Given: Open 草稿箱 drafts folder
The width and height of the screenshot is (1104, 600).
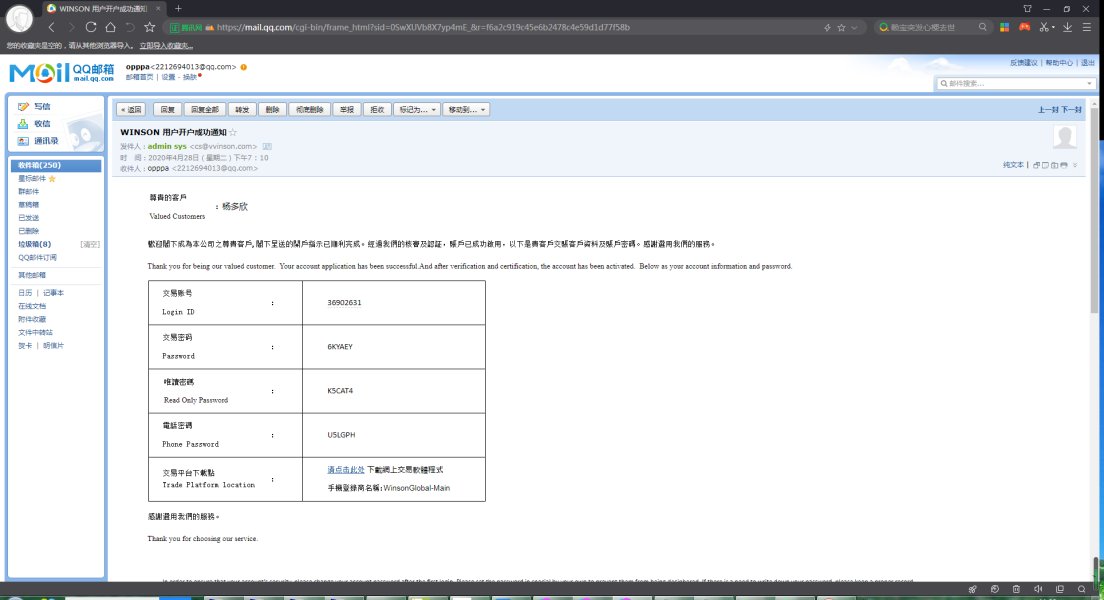Looking at the screenshot, I should [x=29, y=205].
